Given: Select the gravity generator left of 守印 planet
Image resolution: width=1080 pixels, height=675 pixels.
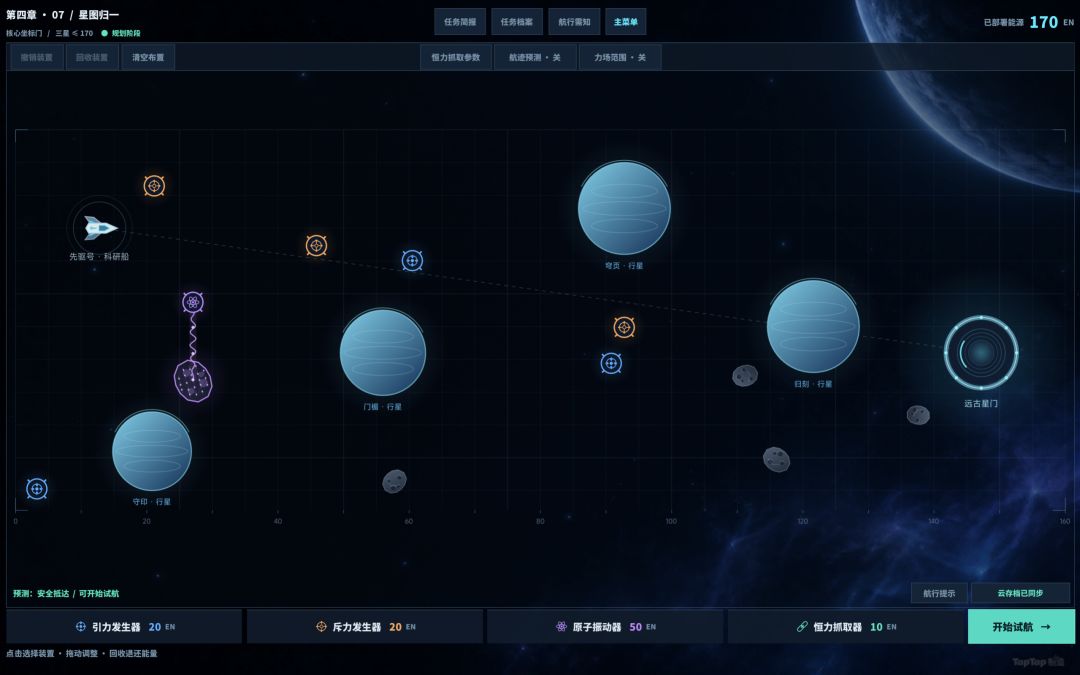Looking at the screenshot, I should click(x=37, y=488).
